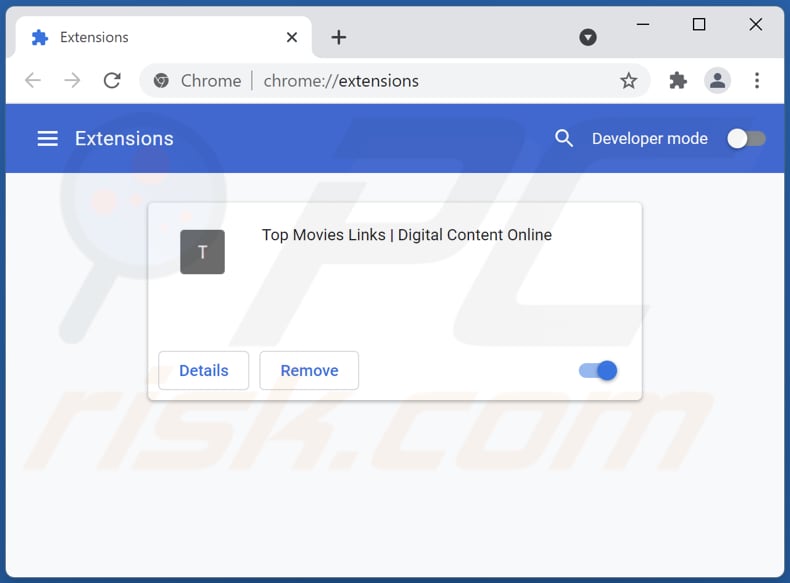Click the Top Movies Links extension title
The height and width of the screenshot is (583, 790).
(407, 235)
